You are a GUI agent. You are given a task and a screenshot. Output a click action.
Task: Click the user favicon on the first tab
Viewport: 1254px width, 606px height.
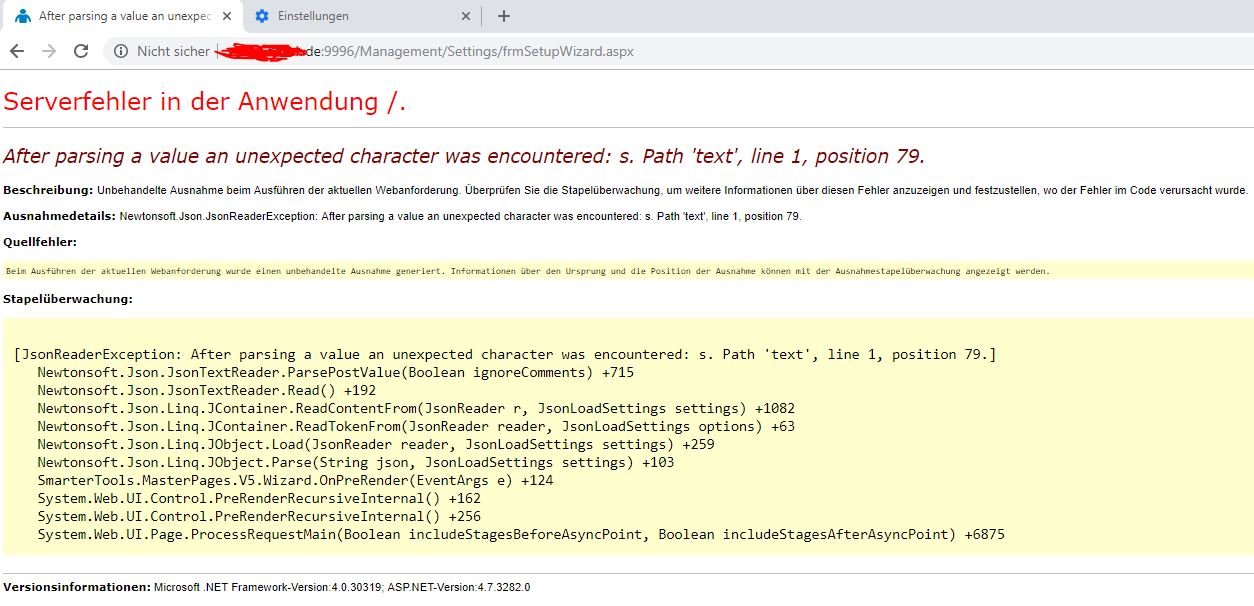tap(22, 16)
